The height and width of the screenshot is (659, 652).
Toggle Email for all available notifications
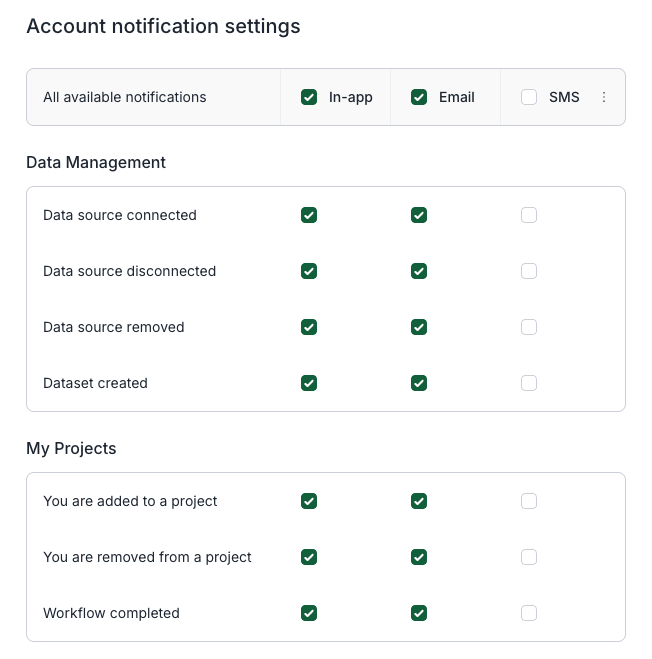click(x=419, y=97)
